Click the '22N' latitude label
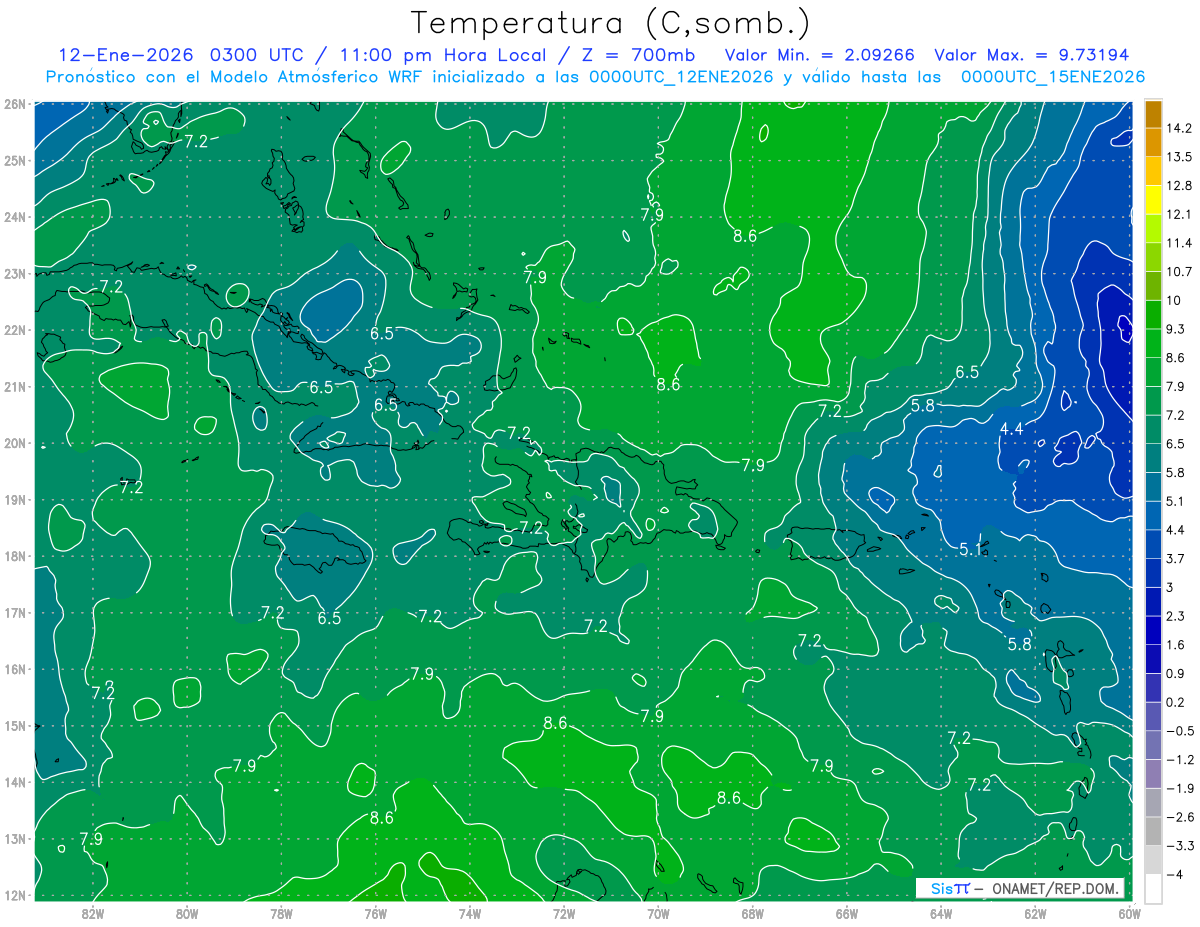 point(14,330)
